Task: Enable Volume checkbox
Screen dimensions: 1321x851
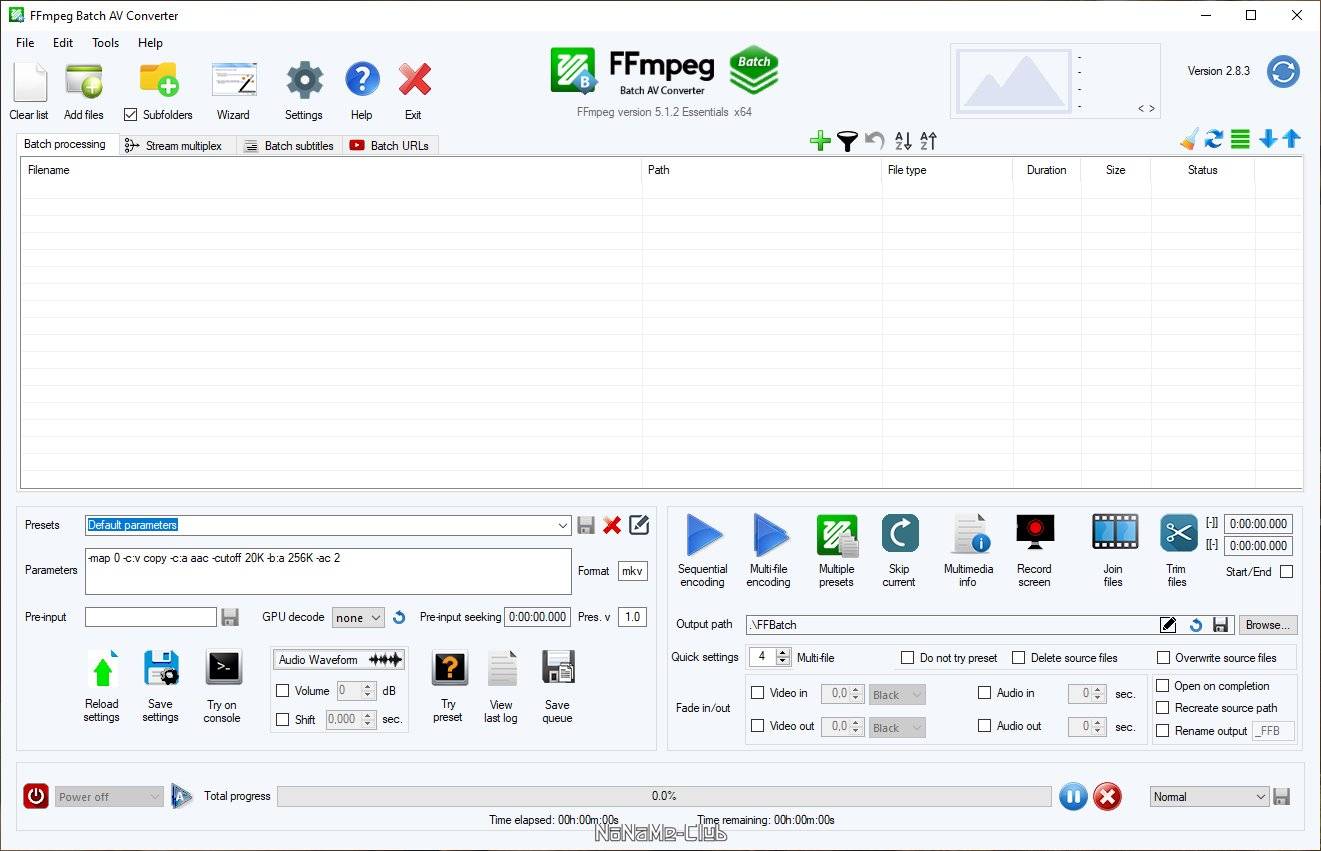Action: point(282,691)
